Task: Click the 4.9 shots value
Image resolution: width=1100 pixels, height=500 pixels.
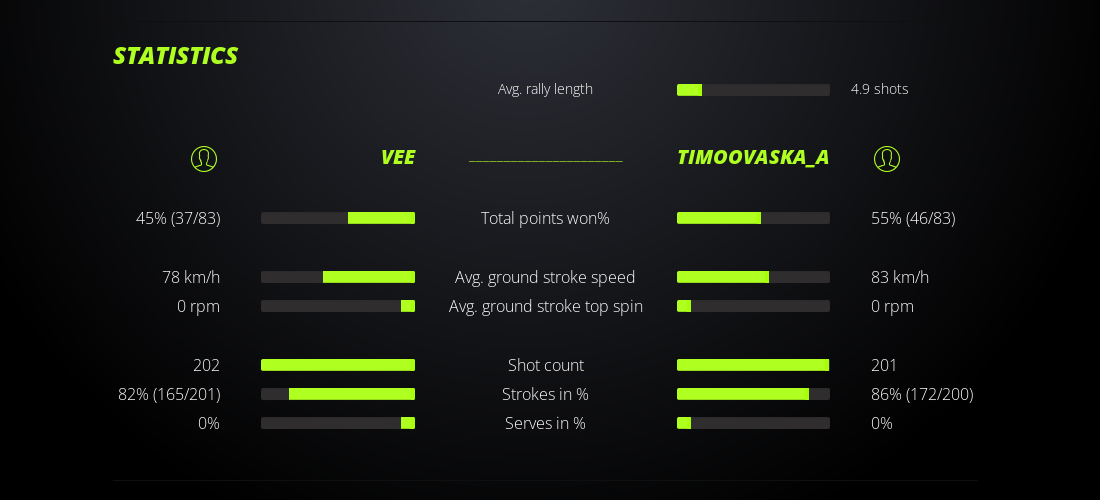Action: (879, 89)
